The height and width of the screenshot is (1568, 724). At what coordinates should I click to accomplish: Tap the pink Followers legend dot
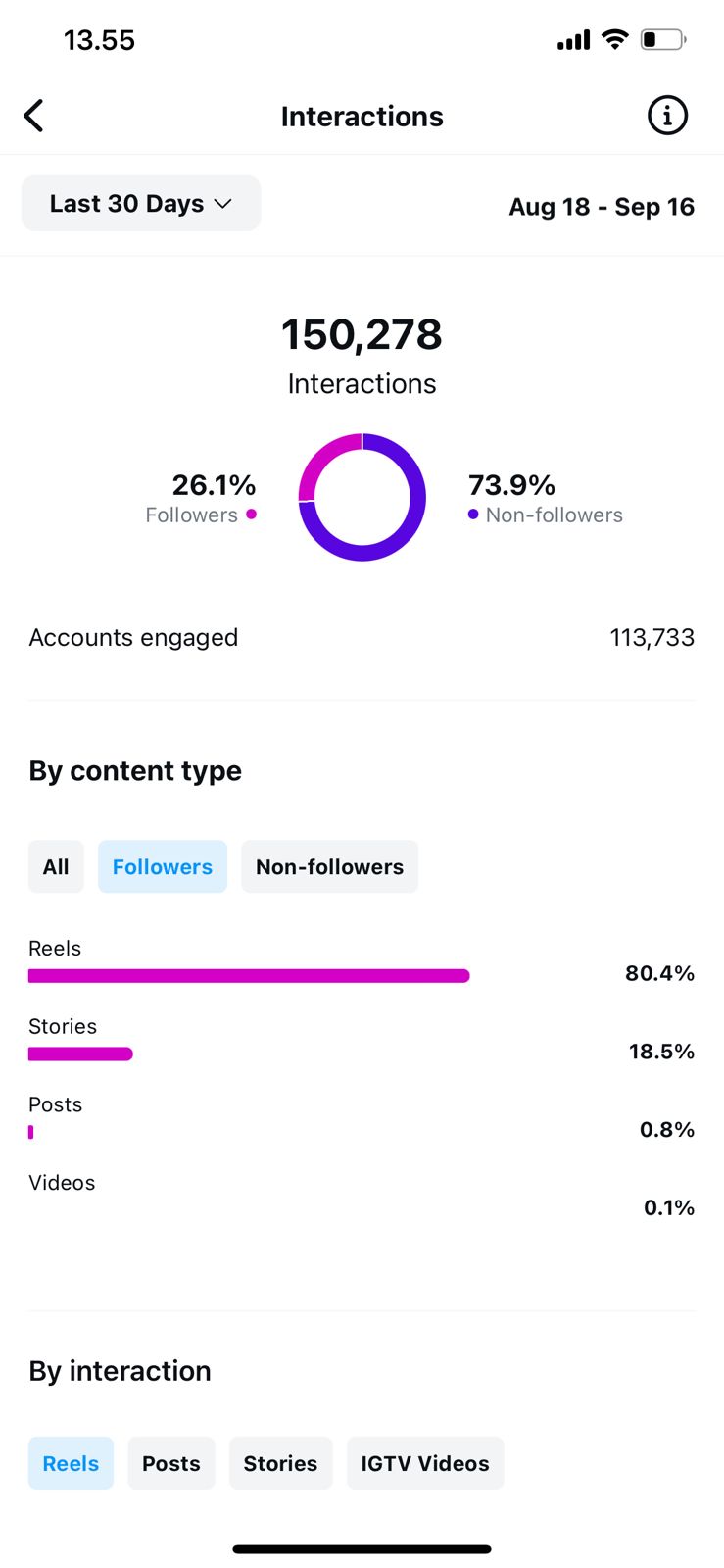click(252, 514)
